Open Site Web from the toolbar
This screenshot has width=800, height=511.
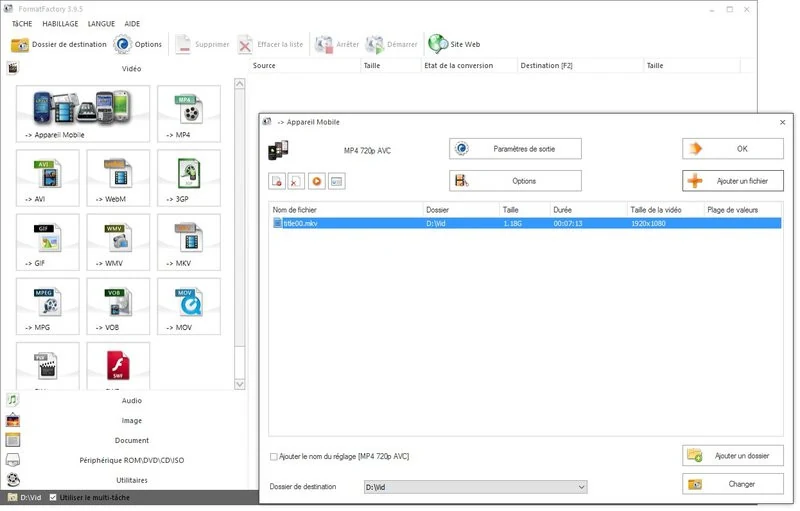(454, 44)
